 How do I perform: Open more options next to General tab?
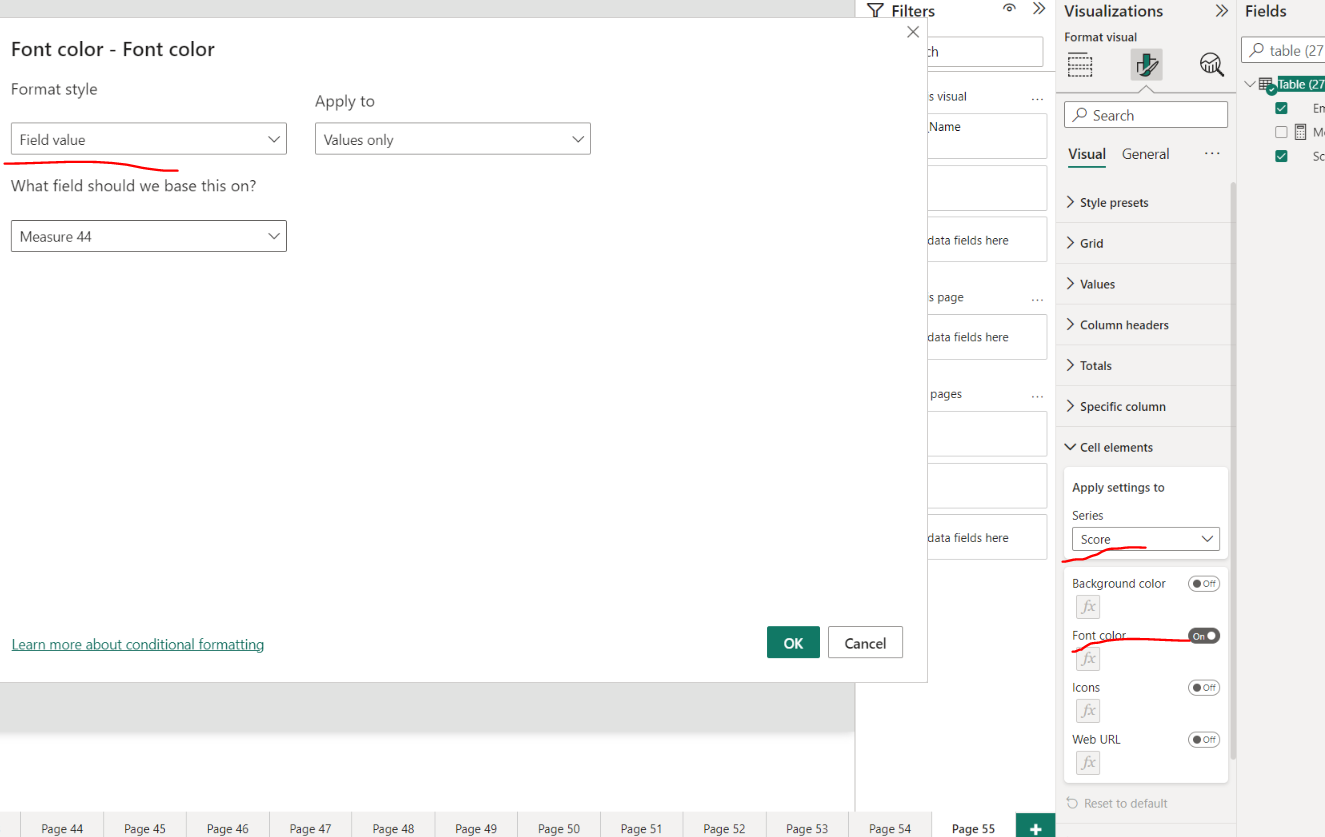[x=1212, y=154]
